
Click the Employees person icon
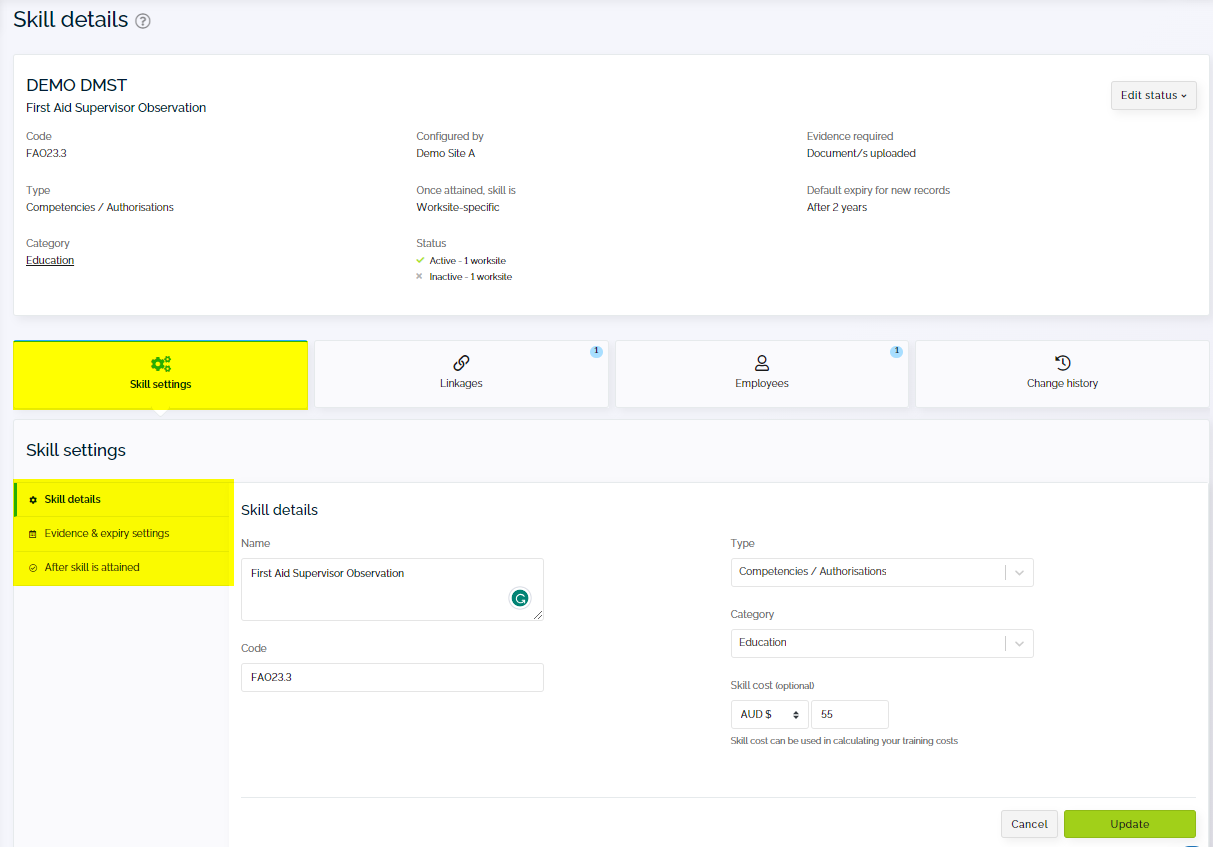pyautogui.click(x=762, y=363)
